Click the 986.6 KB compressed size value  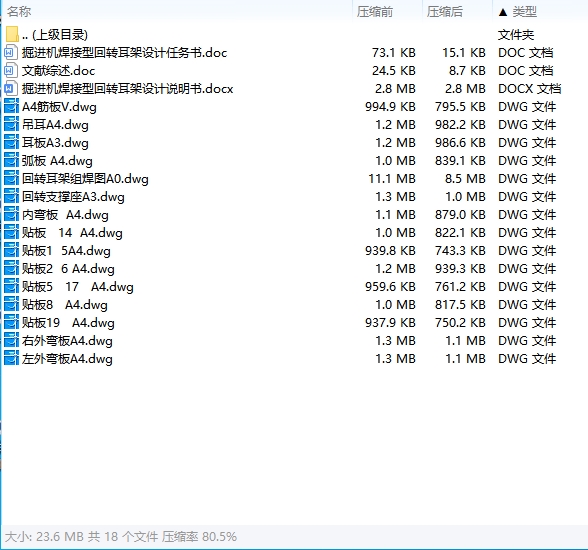coord(460,142)
